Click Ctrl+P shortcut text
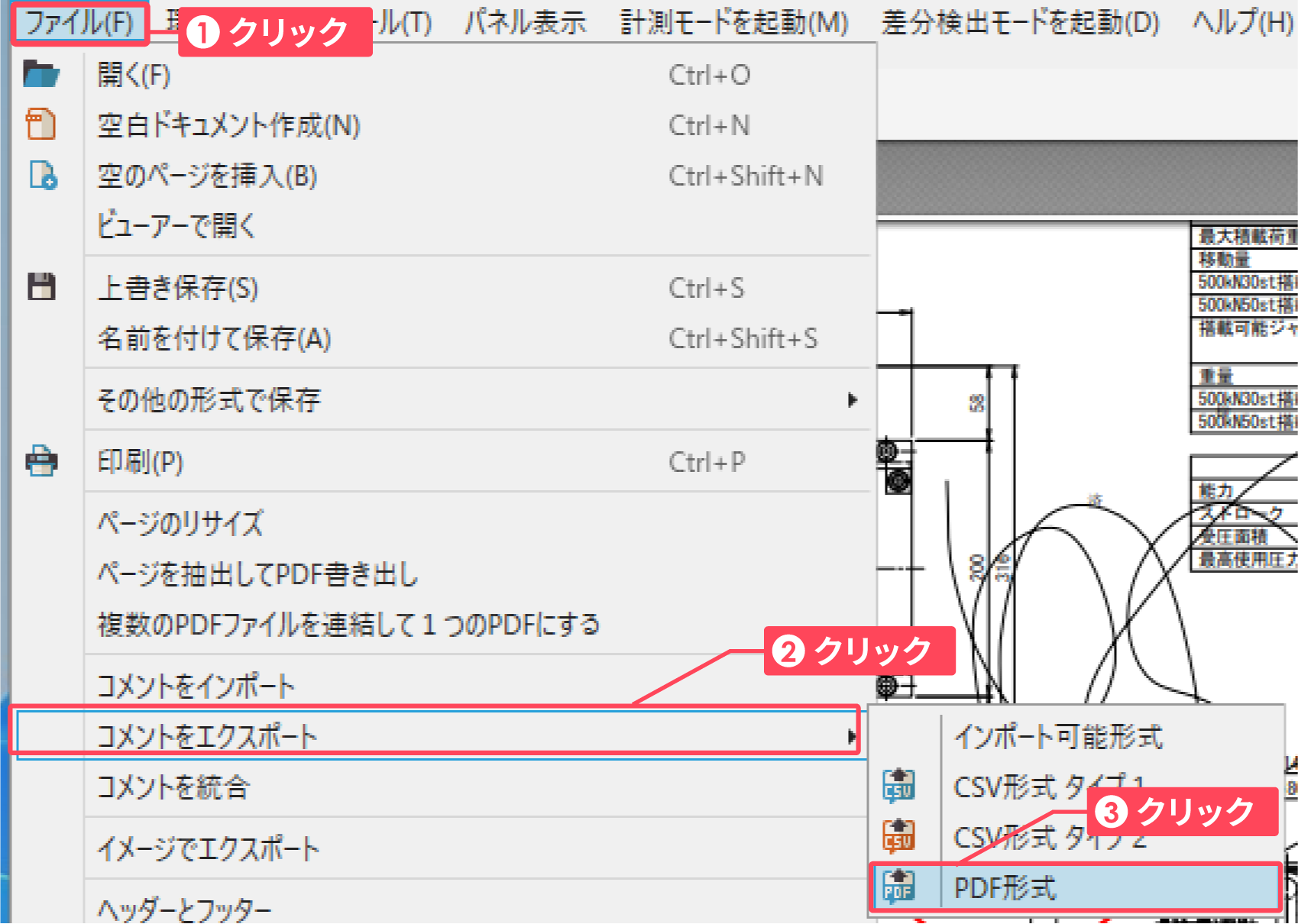 click(707, 461)
